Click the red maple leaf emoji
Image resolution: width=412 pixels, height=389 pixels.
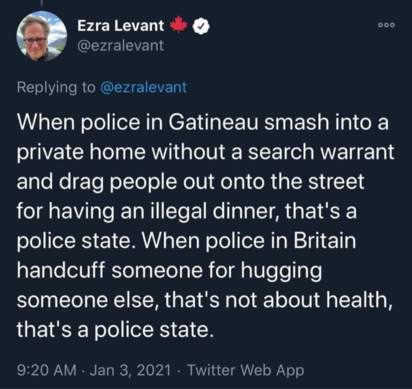[x=179, y=24]
